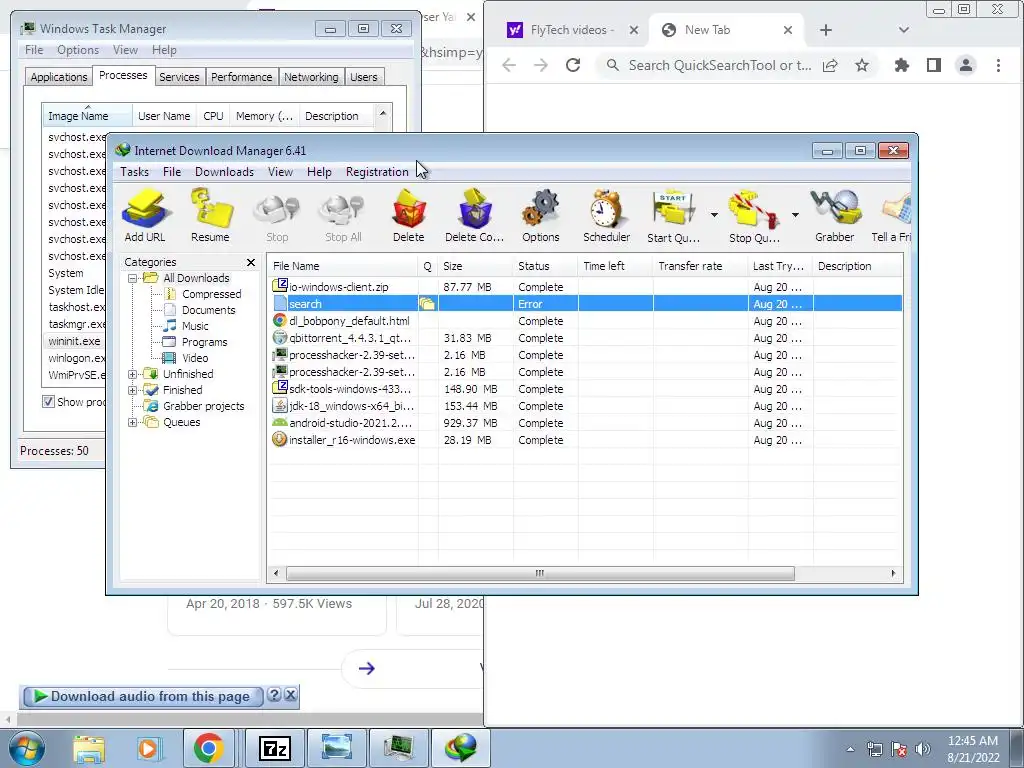Select Grabber projects tree item
Image resolution: width=1024 pixels, height=768 pixels.
coord(203,406)
